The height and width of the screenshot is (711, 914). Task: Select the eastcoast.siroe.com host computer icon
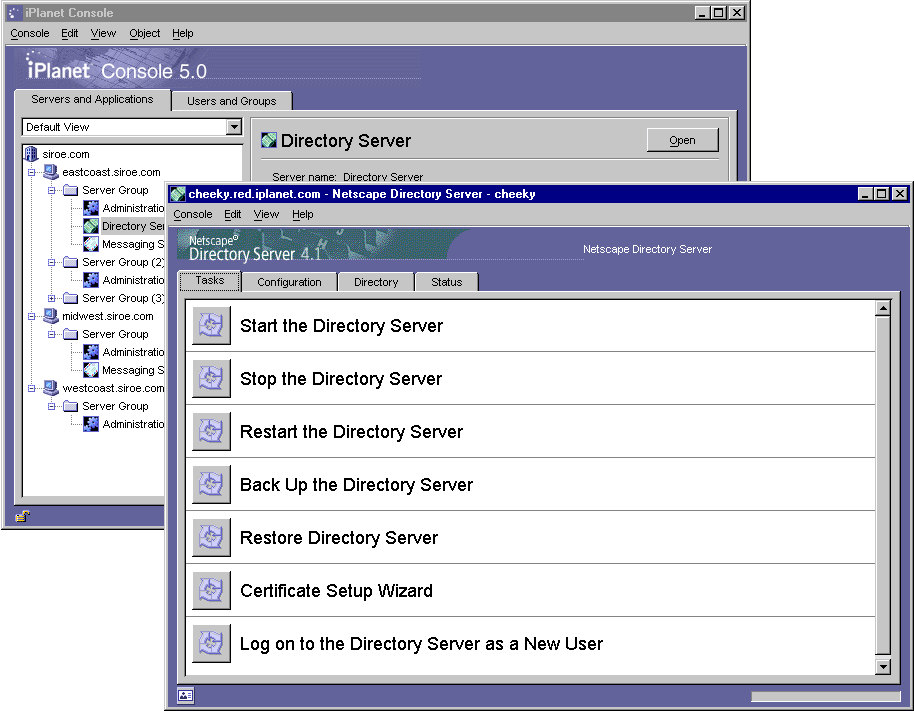pos(51,172)
